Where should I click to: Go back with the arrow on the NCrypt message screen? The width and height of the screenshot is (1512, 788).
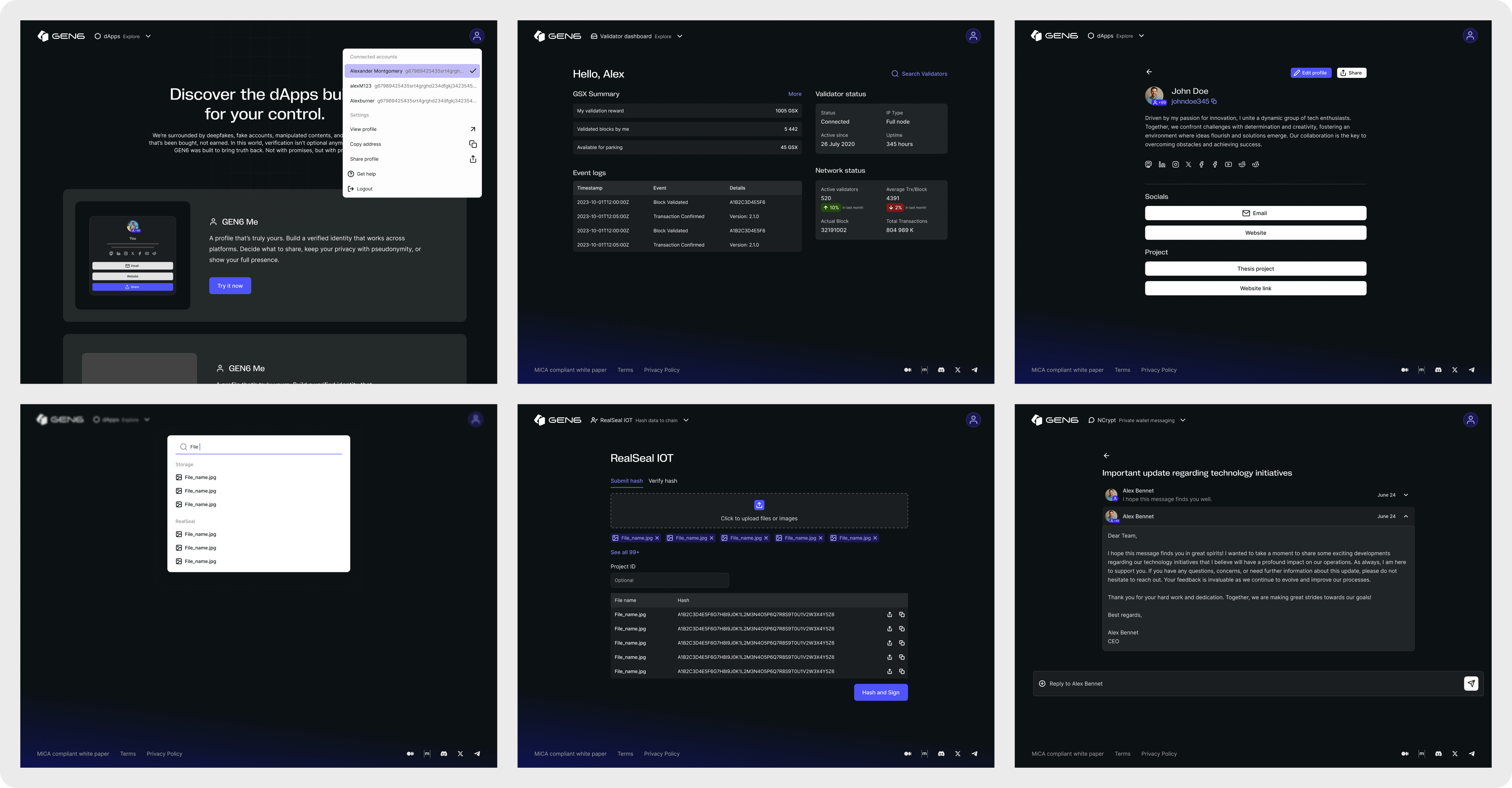point(1106,455)
